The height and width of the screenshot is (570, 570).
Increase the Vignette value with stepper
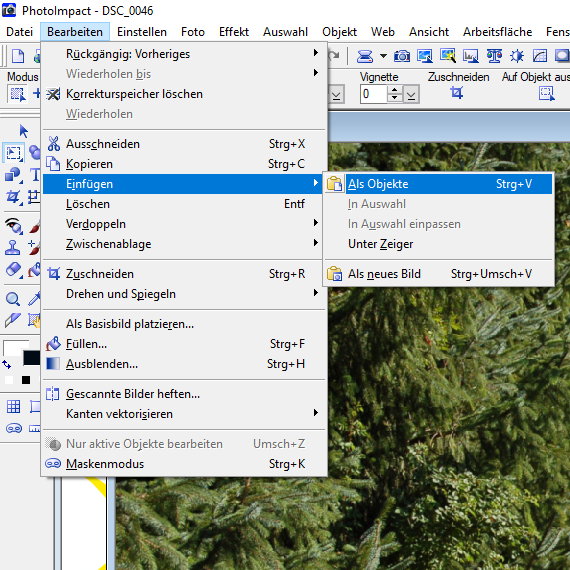395,90
